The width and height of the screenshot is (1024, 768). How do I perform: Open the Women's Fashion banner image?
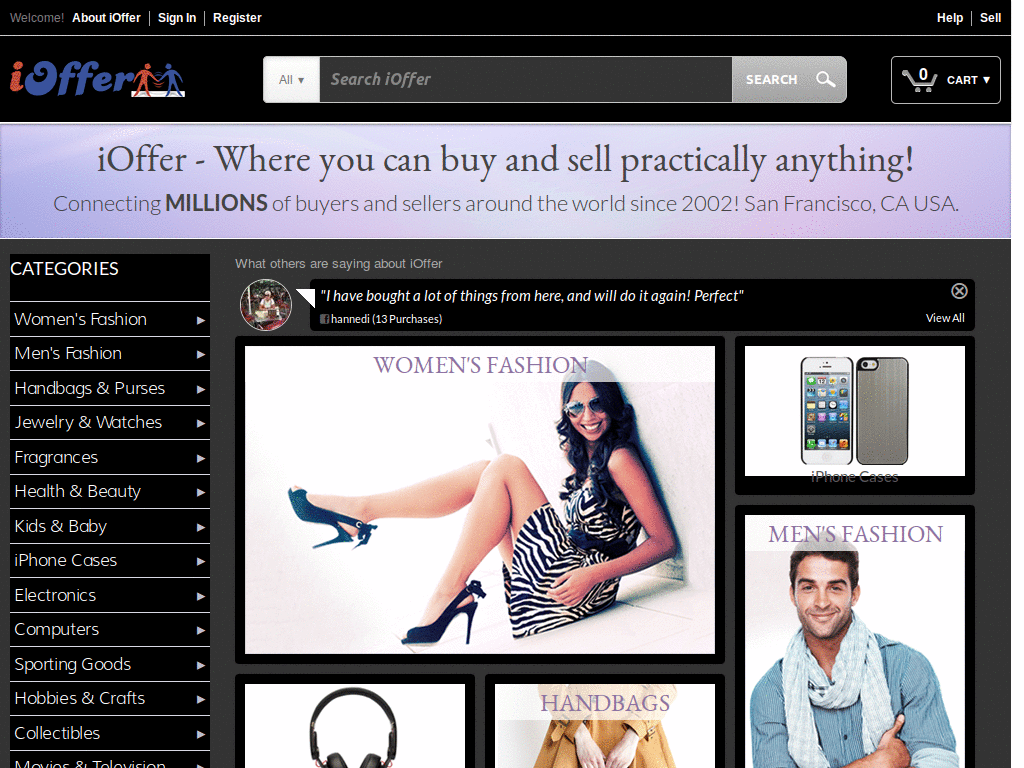(480, 500)
